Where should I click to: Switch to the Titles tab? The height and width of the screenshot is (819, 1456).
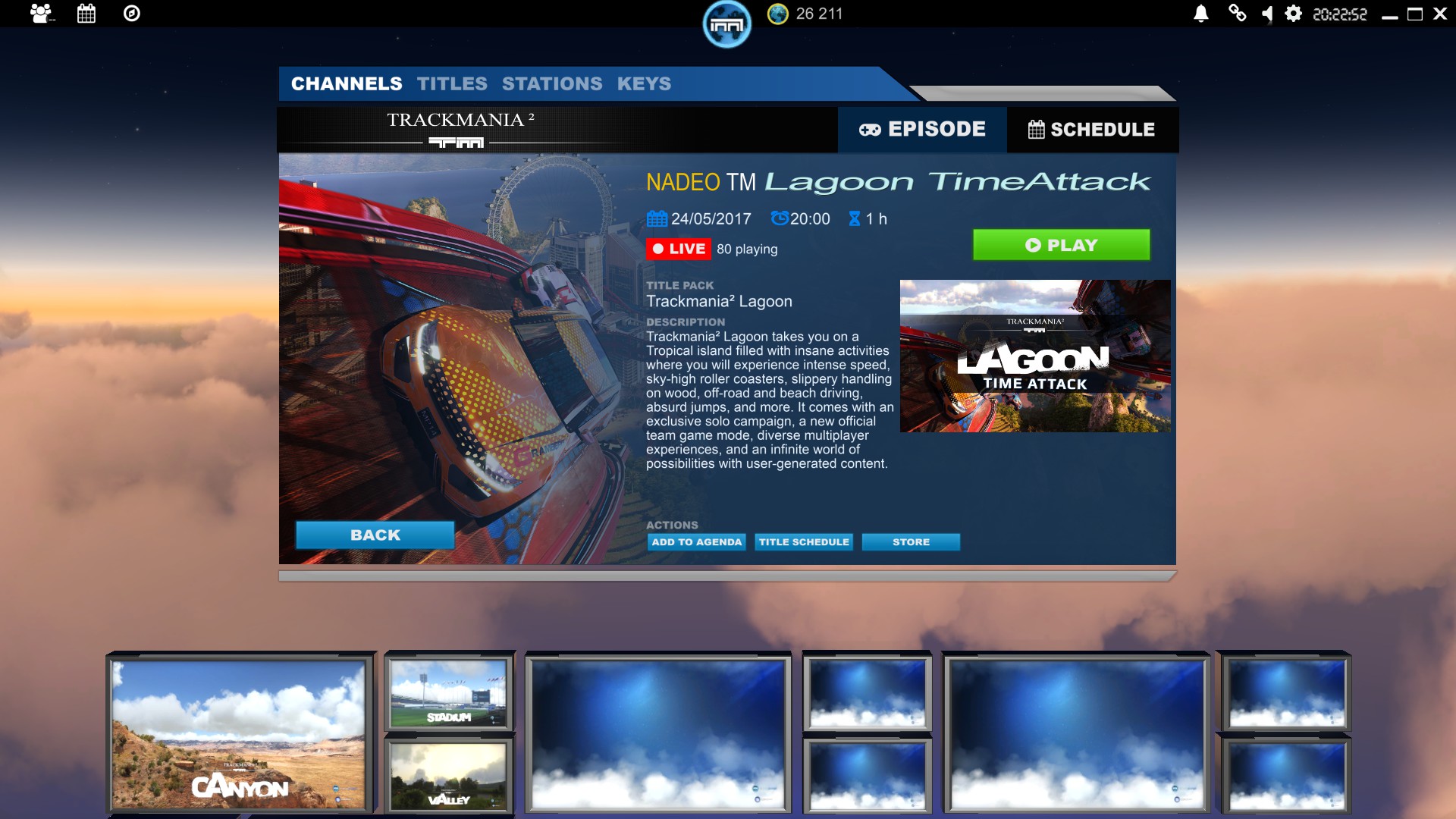(452, 83)
